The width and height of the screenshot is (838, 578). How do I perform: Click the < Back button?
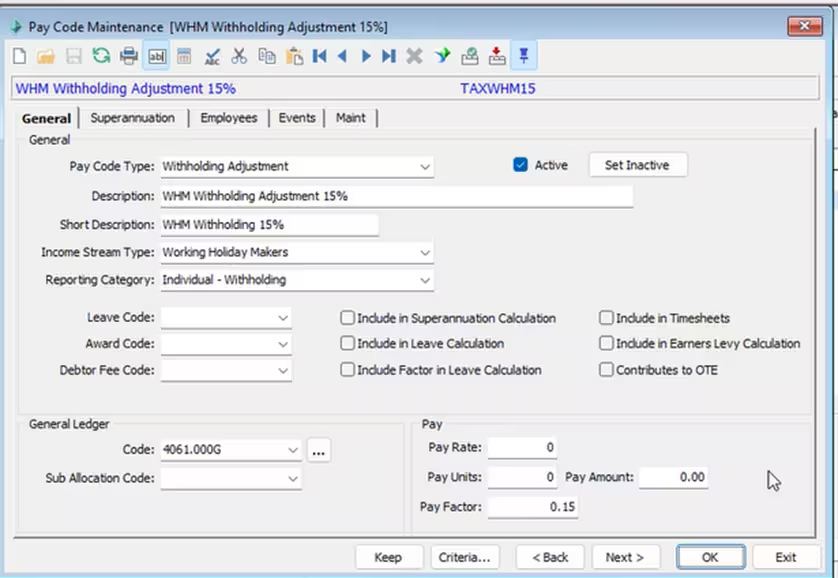[x=550, y=558]
